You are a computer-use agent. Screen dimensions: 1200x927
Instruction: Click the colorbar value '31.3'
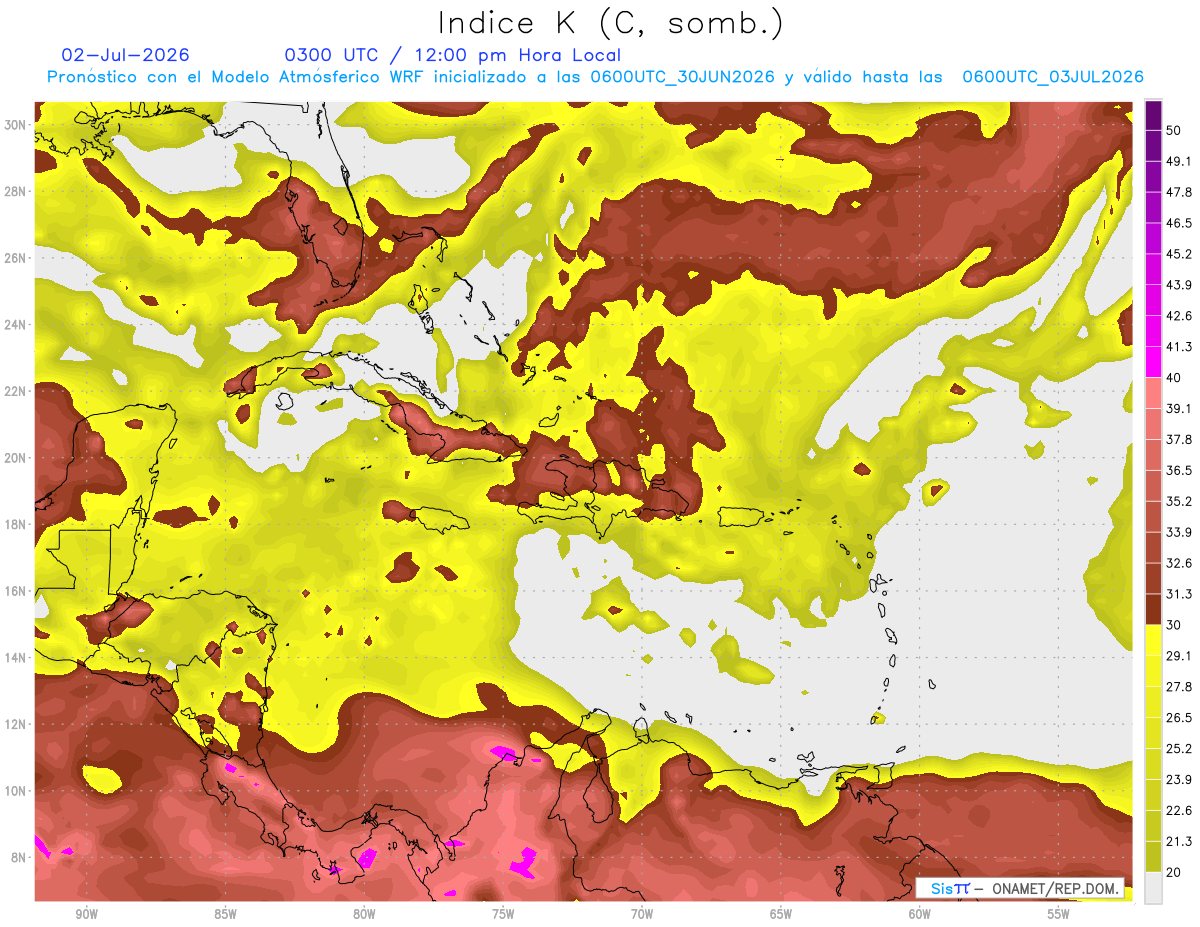[1179, 594]
